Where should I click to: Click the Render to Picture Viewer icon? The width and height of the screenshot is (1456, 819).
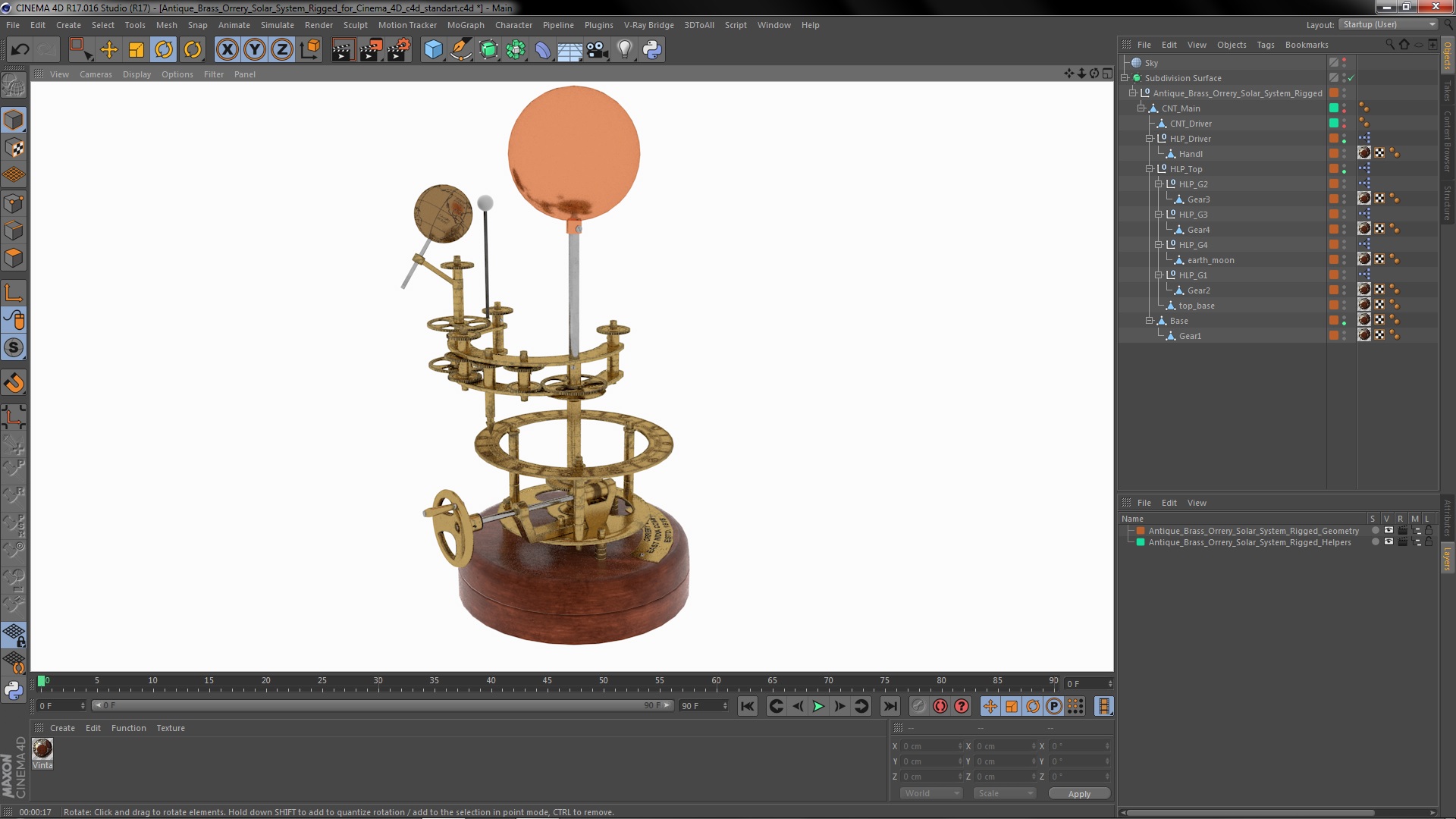(370, 50)
